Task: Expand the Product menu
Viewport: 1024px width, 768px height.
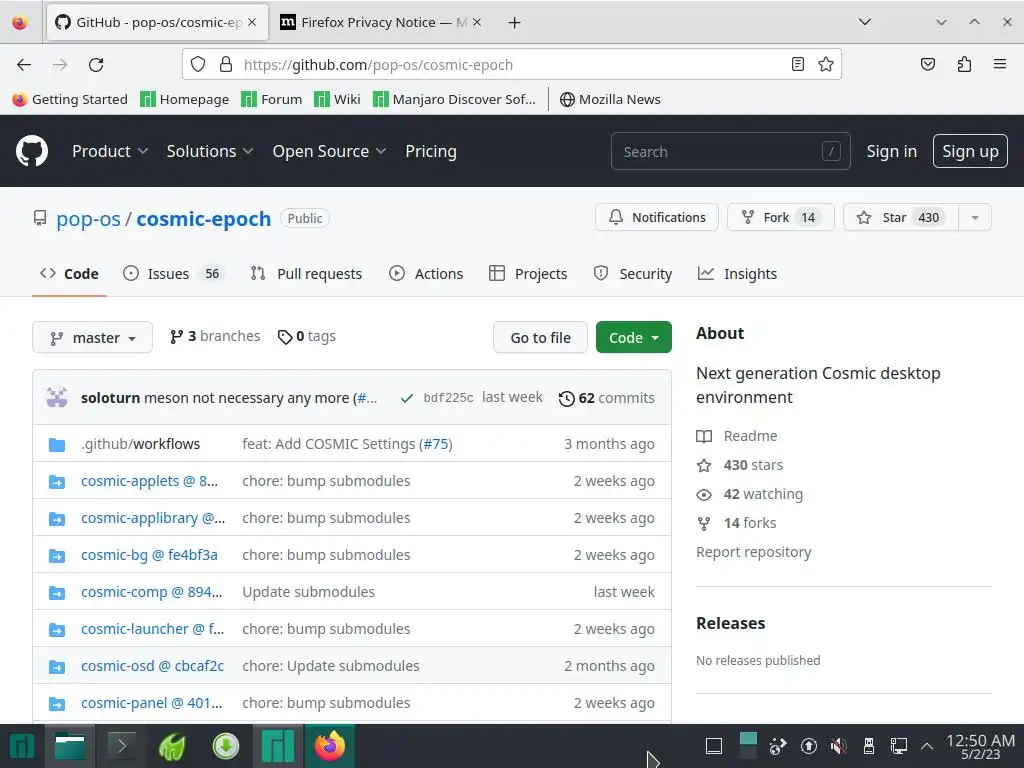Action: pyautogui.click(x=110, y=152)
